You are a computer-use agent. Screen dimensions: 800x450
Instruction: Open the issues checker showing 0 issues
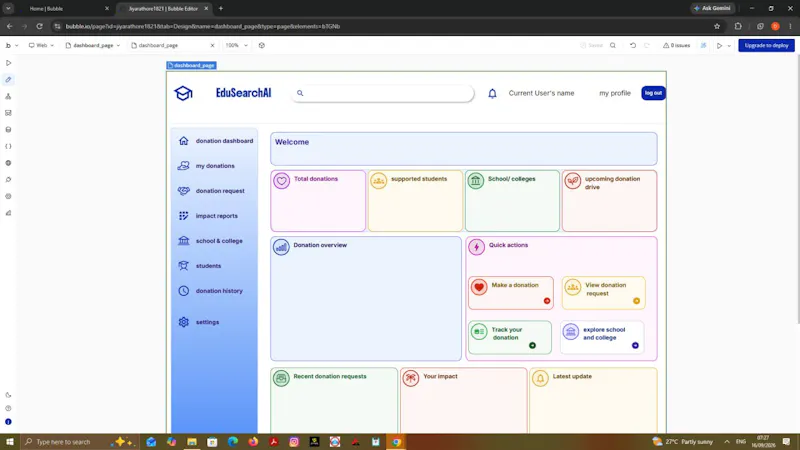click(677, 45)
